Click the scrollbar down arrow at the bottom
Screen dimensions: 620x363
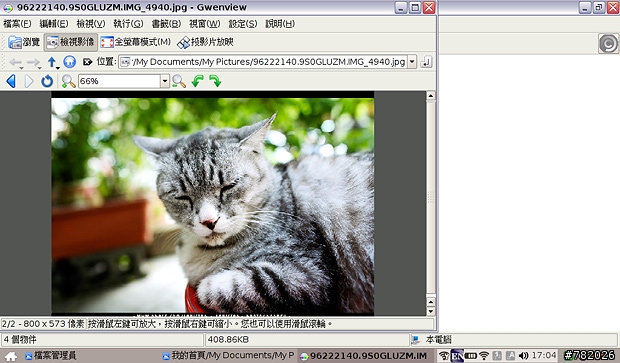click(x=431, y=311)
